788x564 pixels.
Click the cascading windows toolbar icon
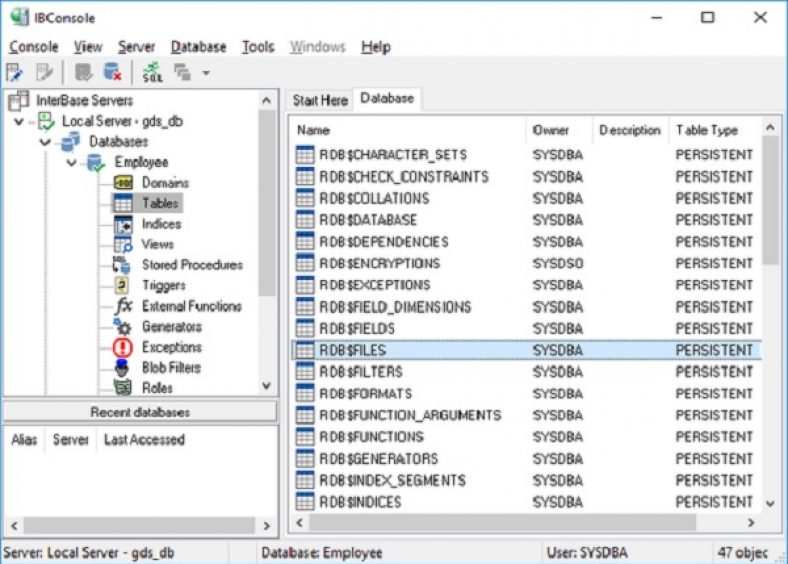(182, 72)
